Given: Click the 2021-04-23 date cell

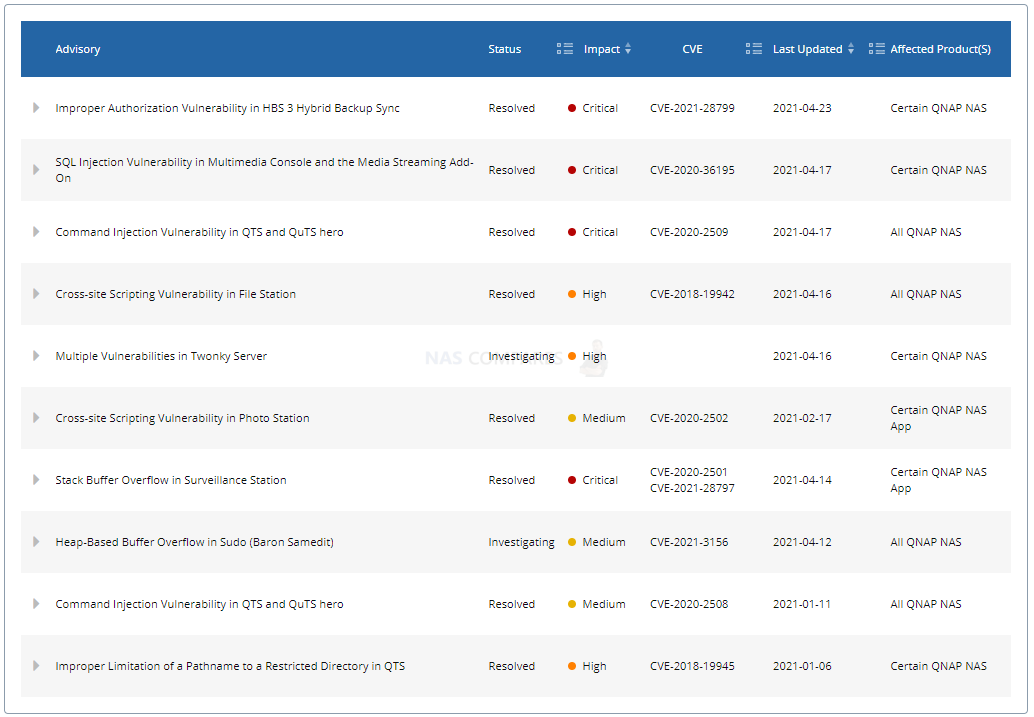Looking at the screenshot, I should (x=802, y=108).
